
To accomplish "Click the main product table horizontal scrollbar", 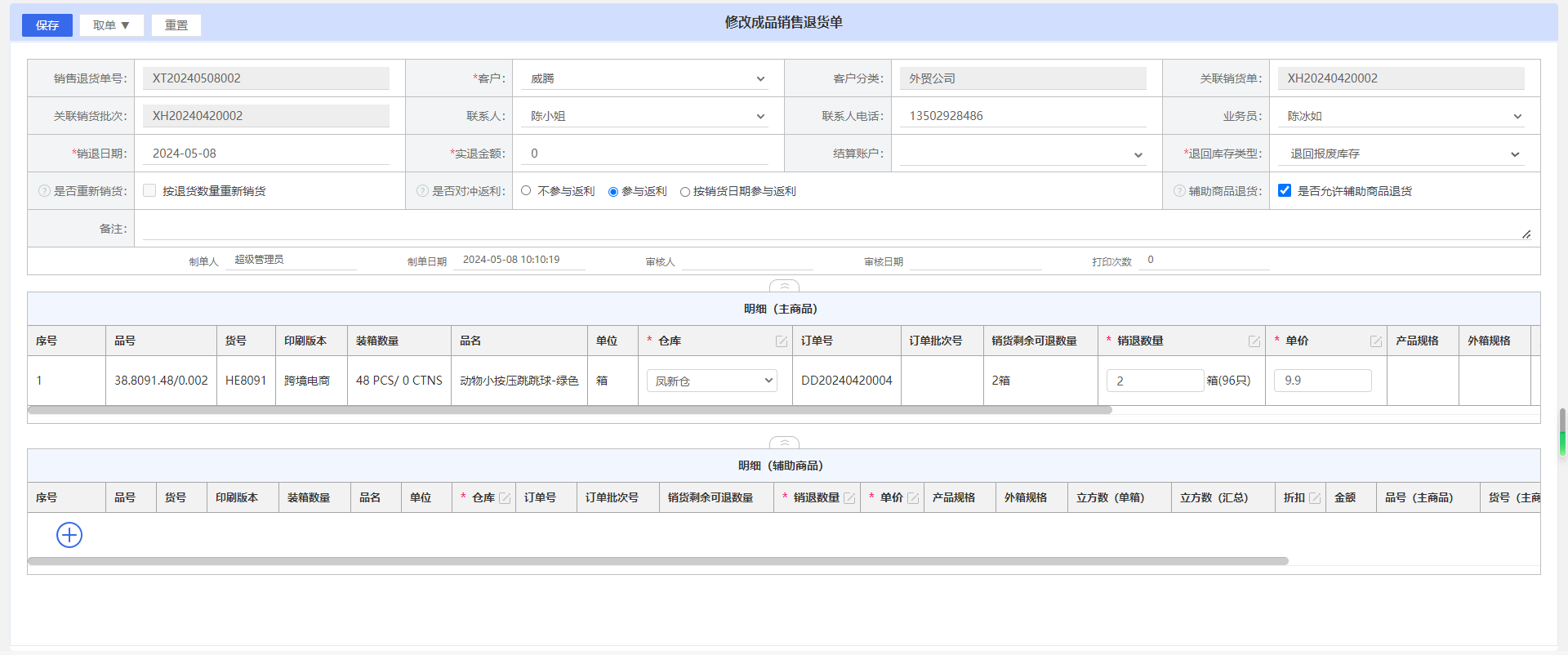I will (x=570, y=410).
